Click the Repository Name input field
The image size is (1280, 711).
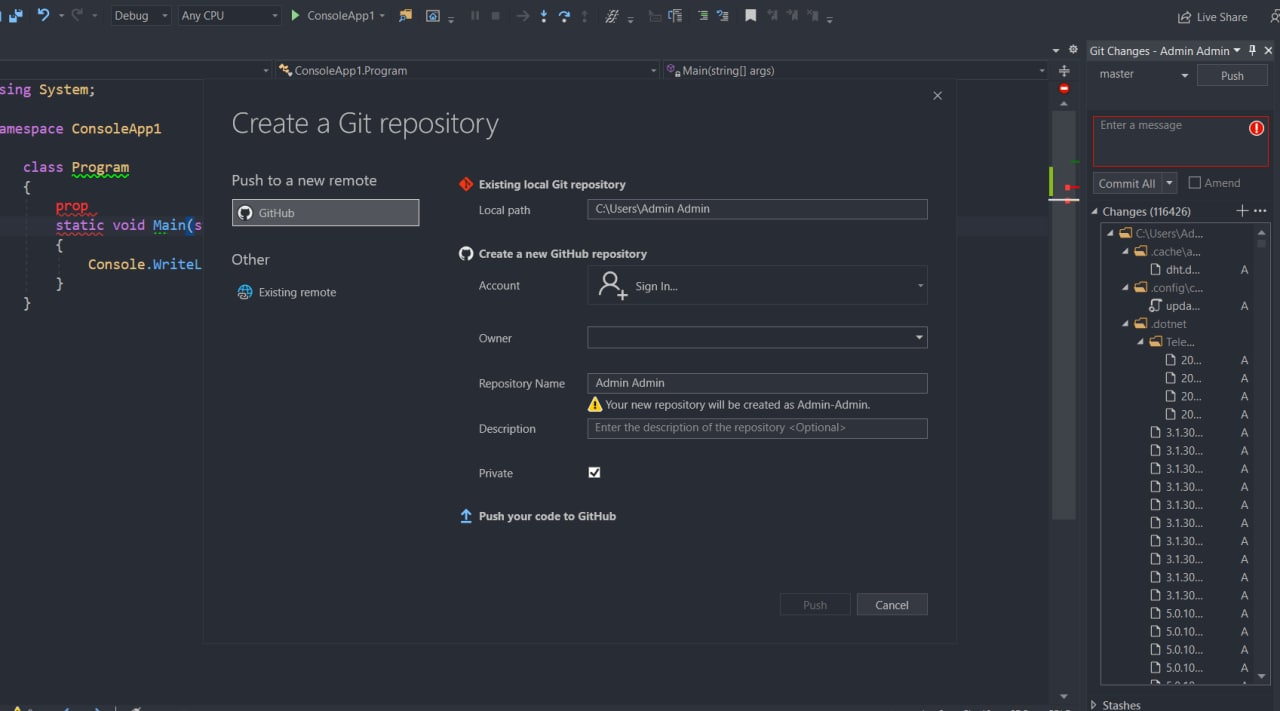coord(757,383)
